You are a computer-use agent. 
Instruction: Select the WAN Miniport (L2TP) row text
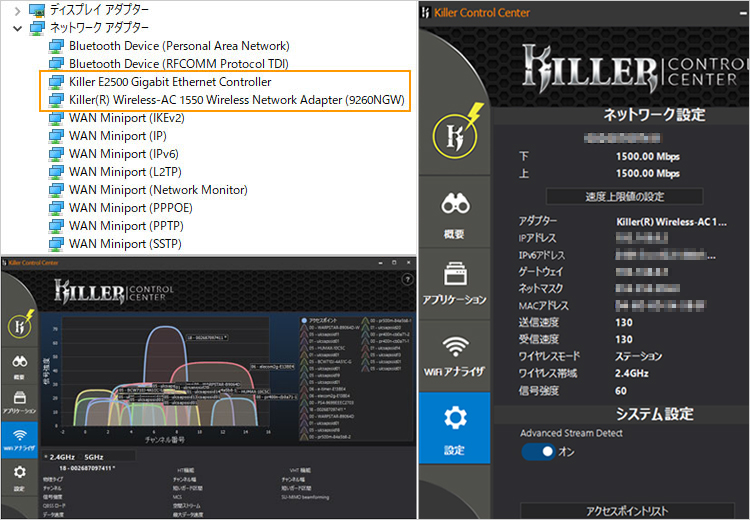click(x=125, y=172)
